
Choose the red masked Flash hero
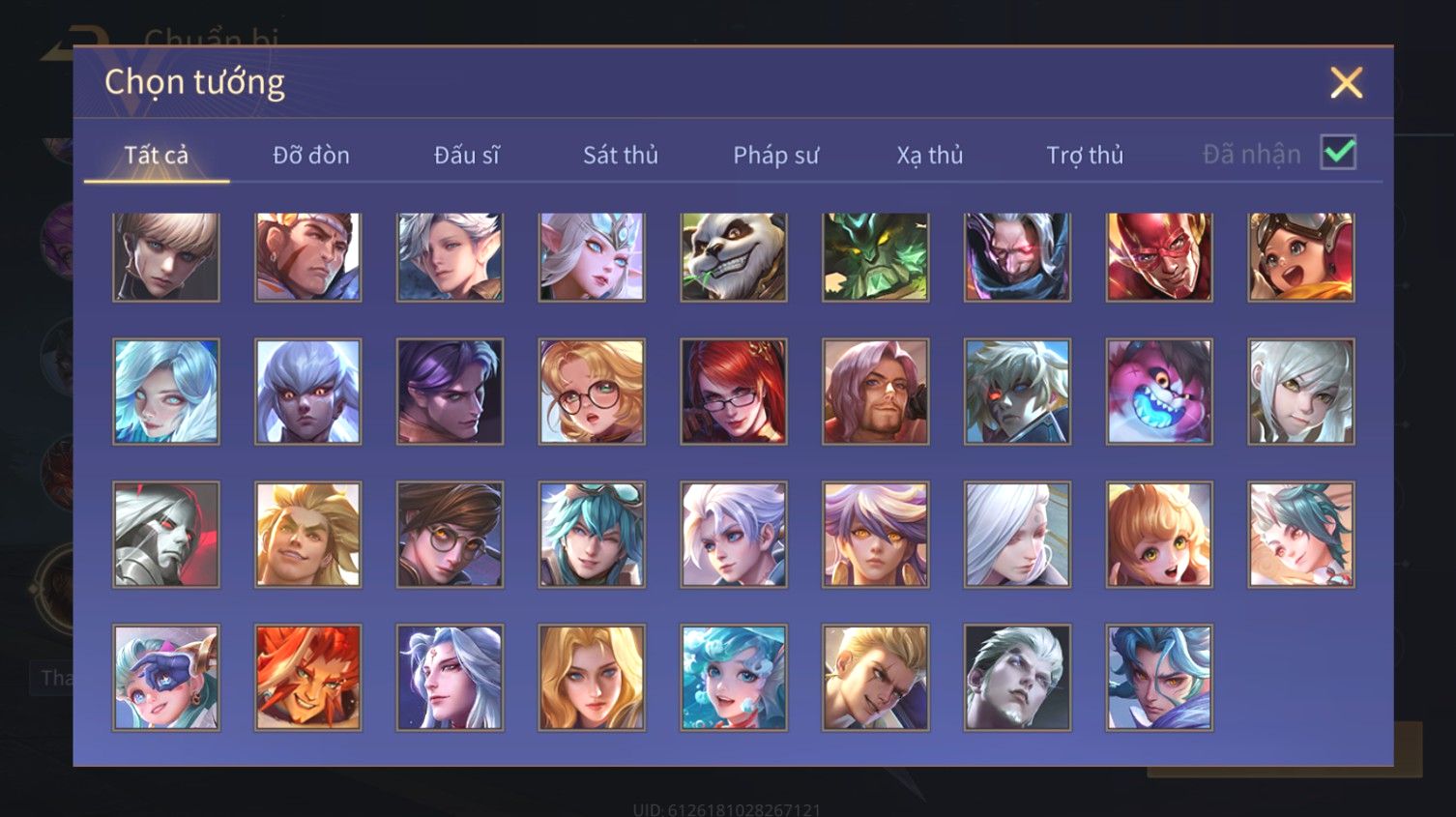[x=1159, y=257]
